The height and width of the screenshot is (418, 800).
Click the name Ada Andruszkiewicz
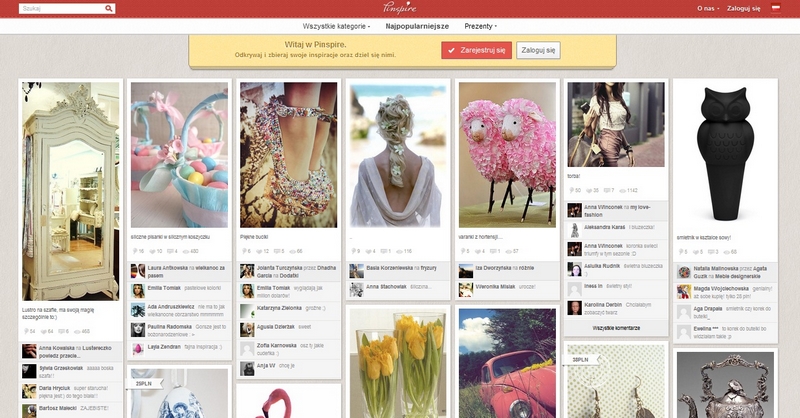pyautogui.click(x=171, y=307)
